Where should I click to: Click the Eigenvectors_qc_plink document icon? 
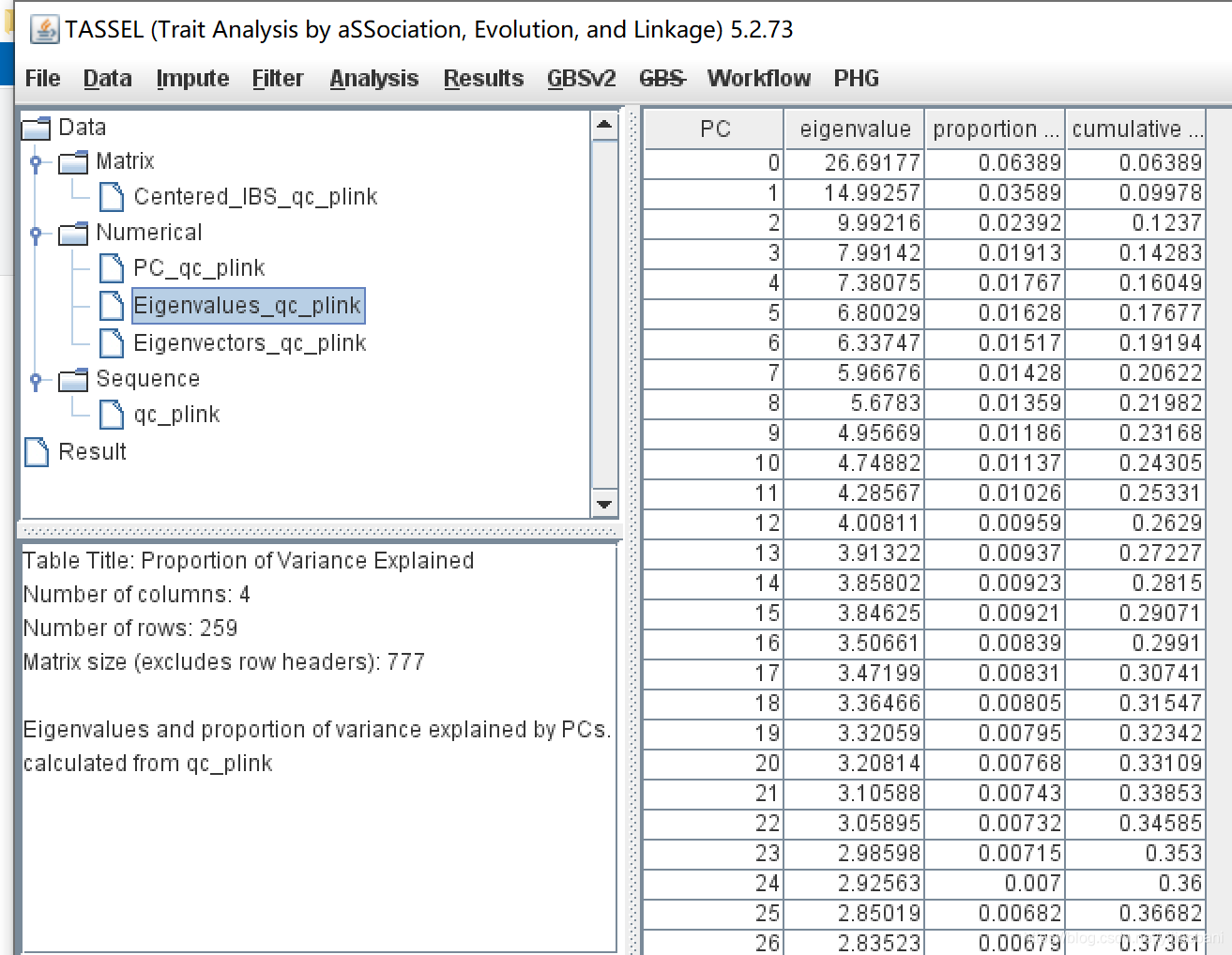pos(112,342)
